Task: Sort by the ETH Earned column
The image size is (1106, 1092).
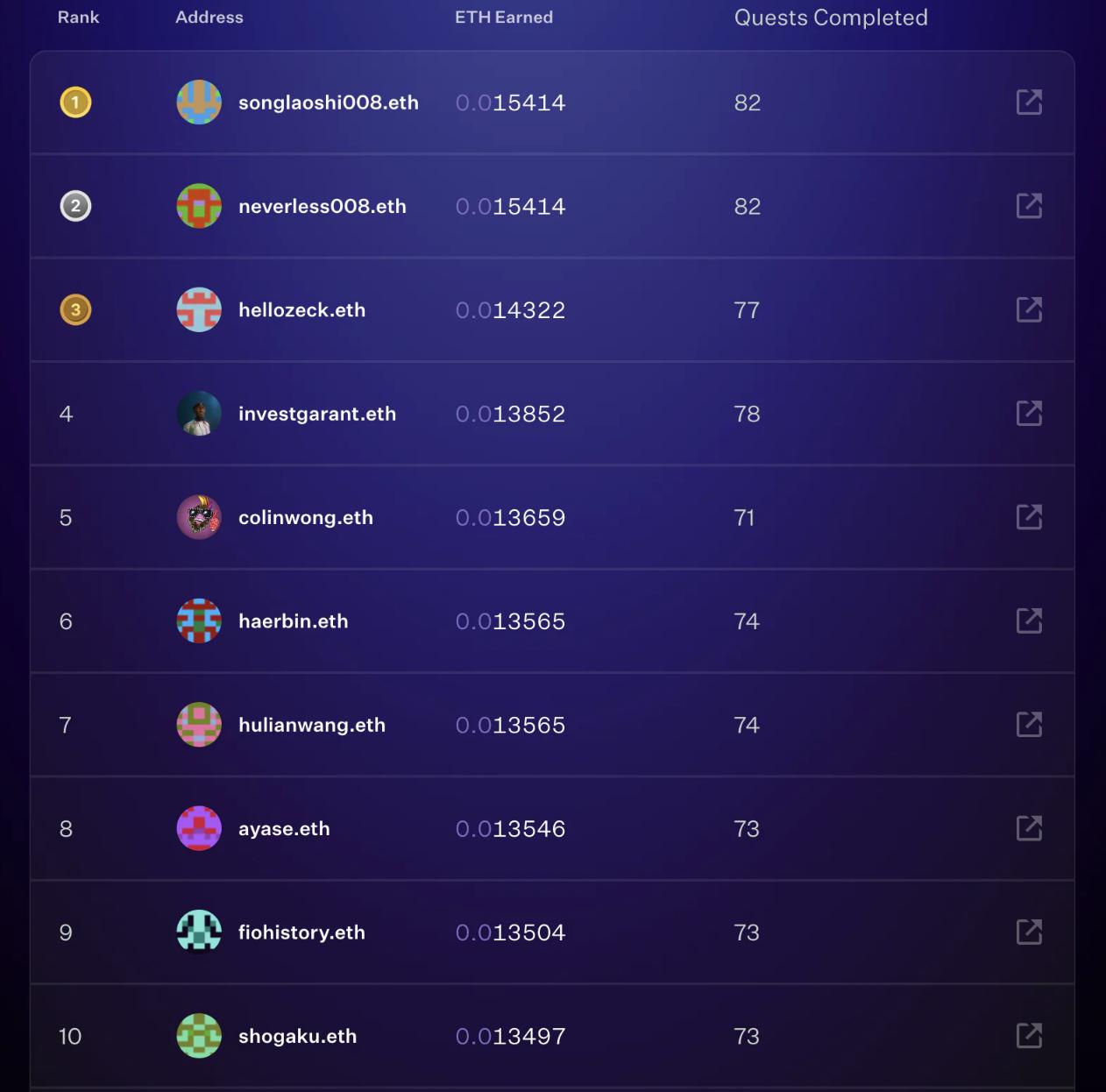Action: click(504, 17)
